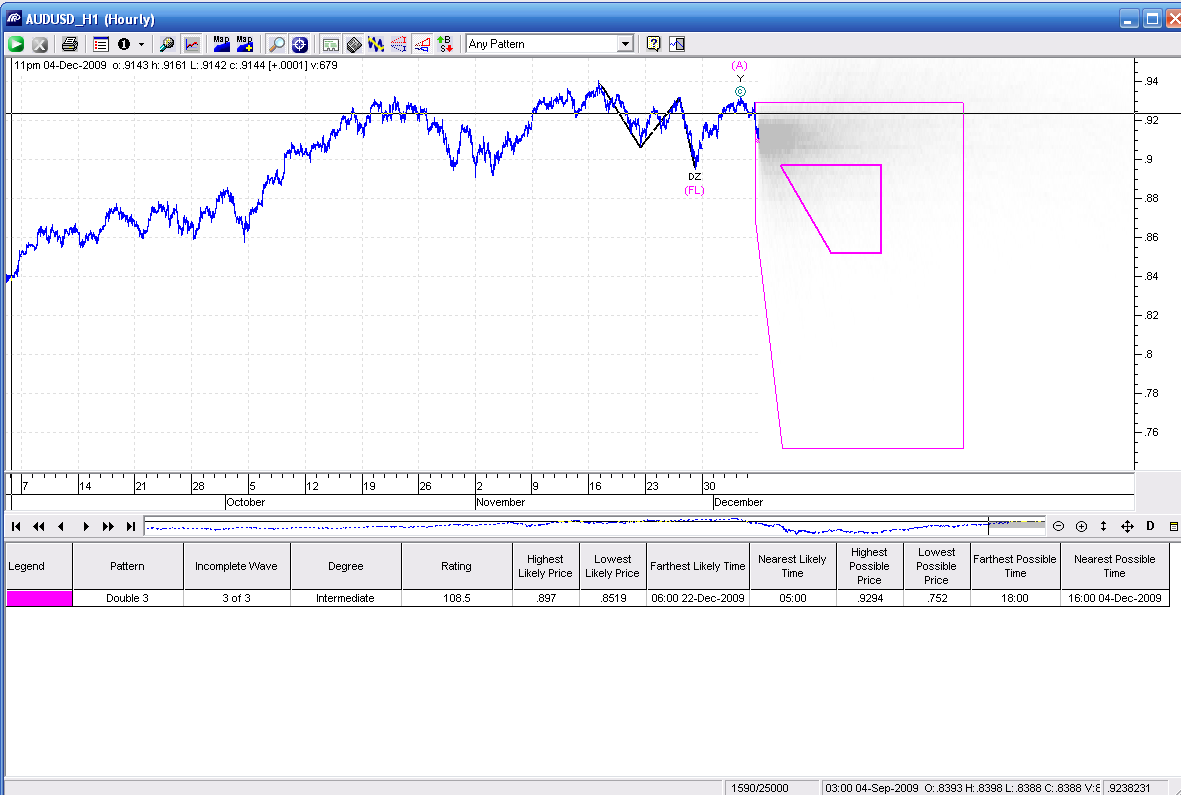The height and width of the screenshot is (795, 1181).
Task: Skip to the first bar of the chart
Action: point(17,526)
